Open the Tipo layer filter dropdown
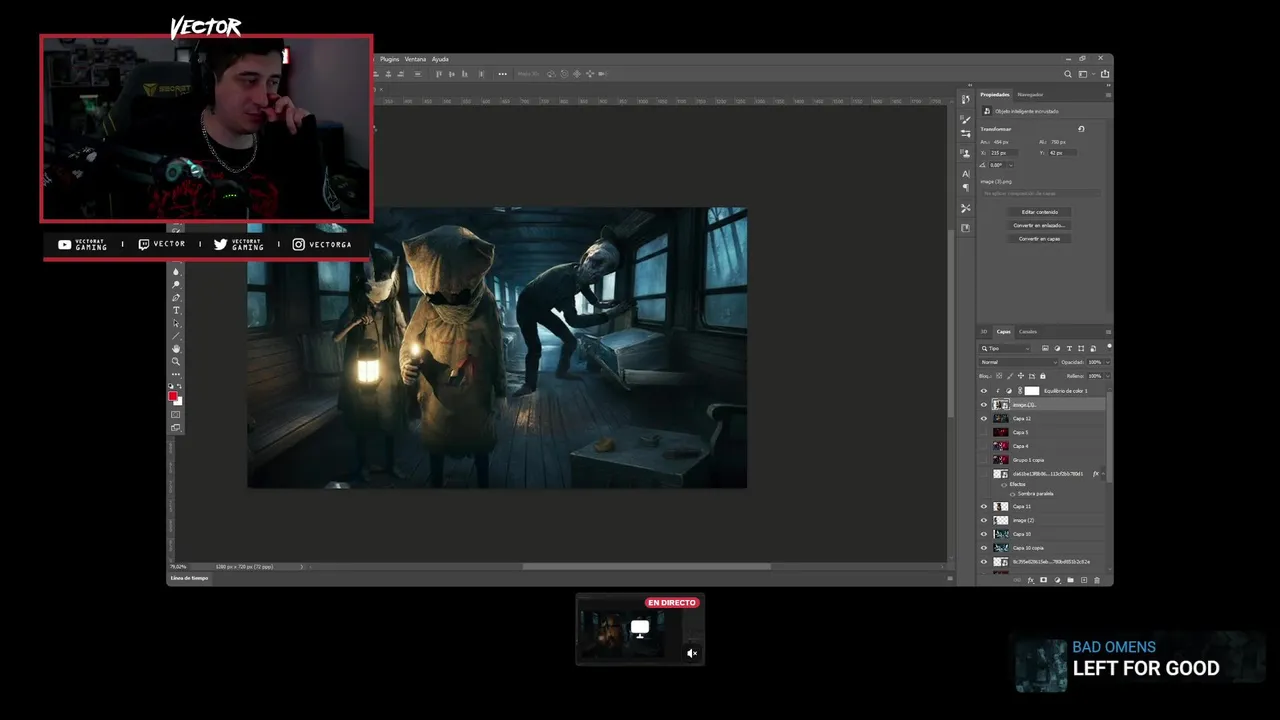The width and height of the screenshot is (1280, 720). [1005, 348]
